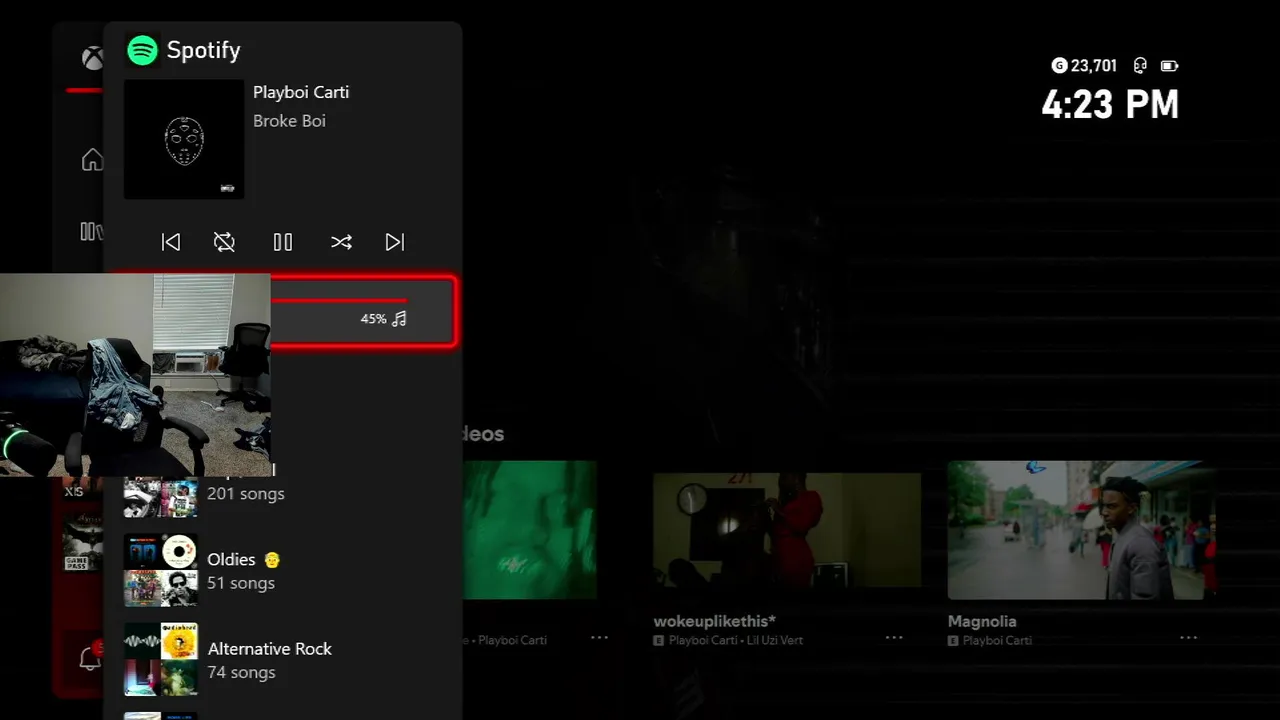
Task: Open options for the green video card
Action: pyautogui.click(x=599, y=638)
